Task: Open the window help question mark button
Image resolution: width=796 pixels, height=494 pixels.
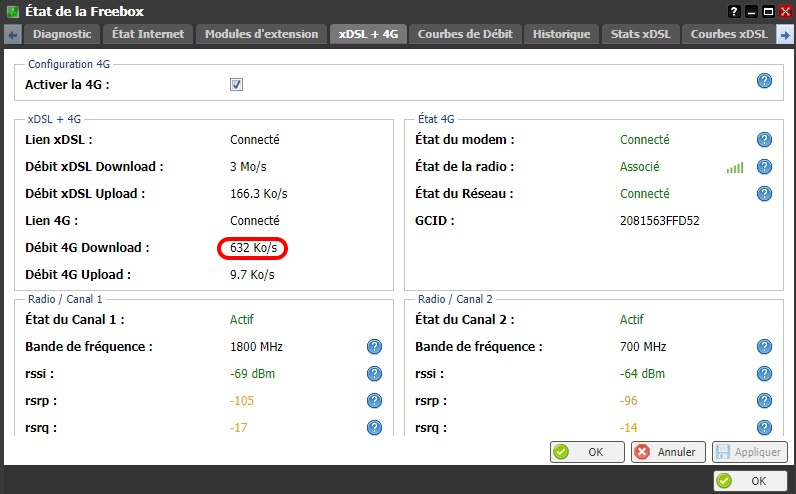Action: [734, 12]
